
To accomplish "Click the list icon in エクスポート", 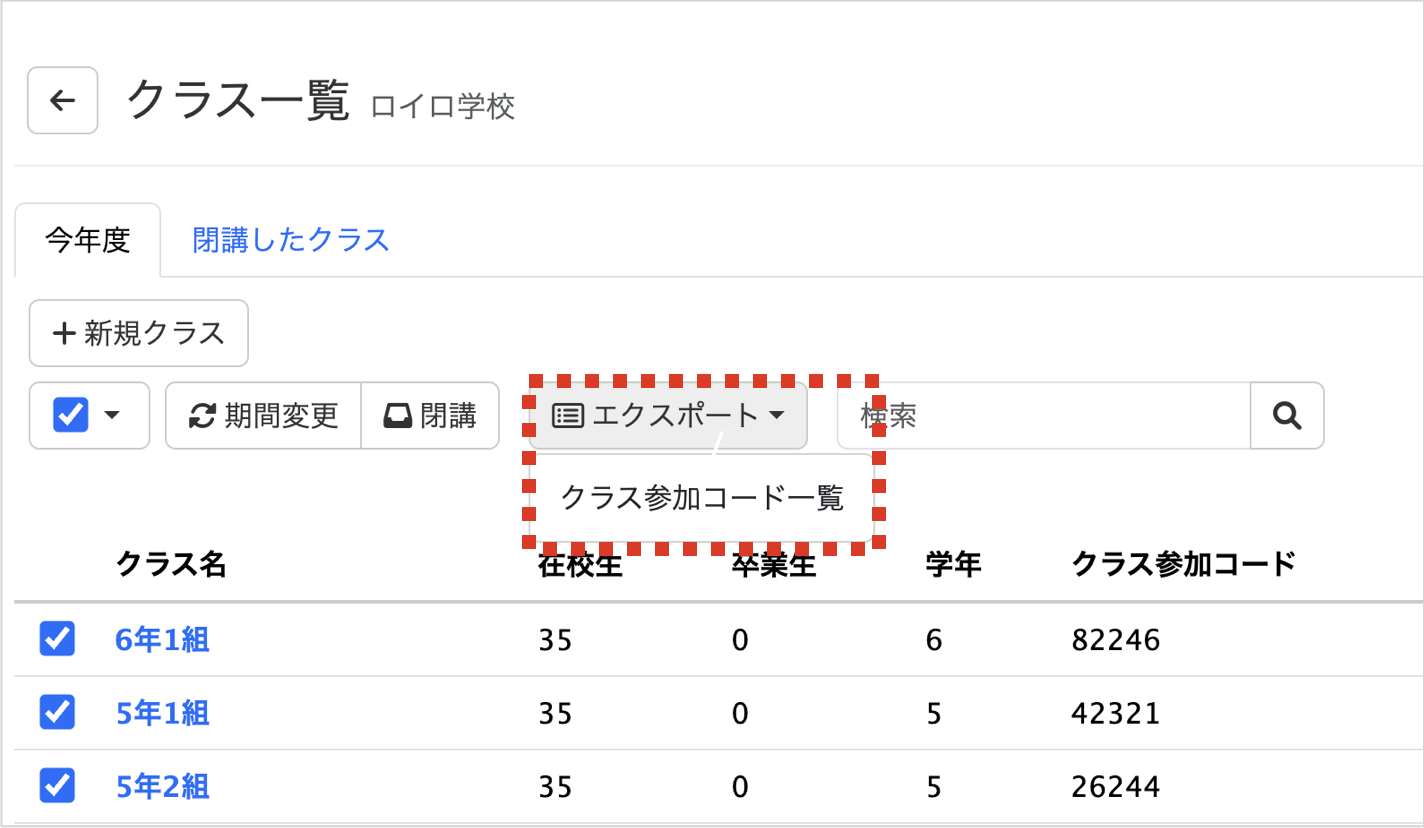I will [x=568, y=415].
